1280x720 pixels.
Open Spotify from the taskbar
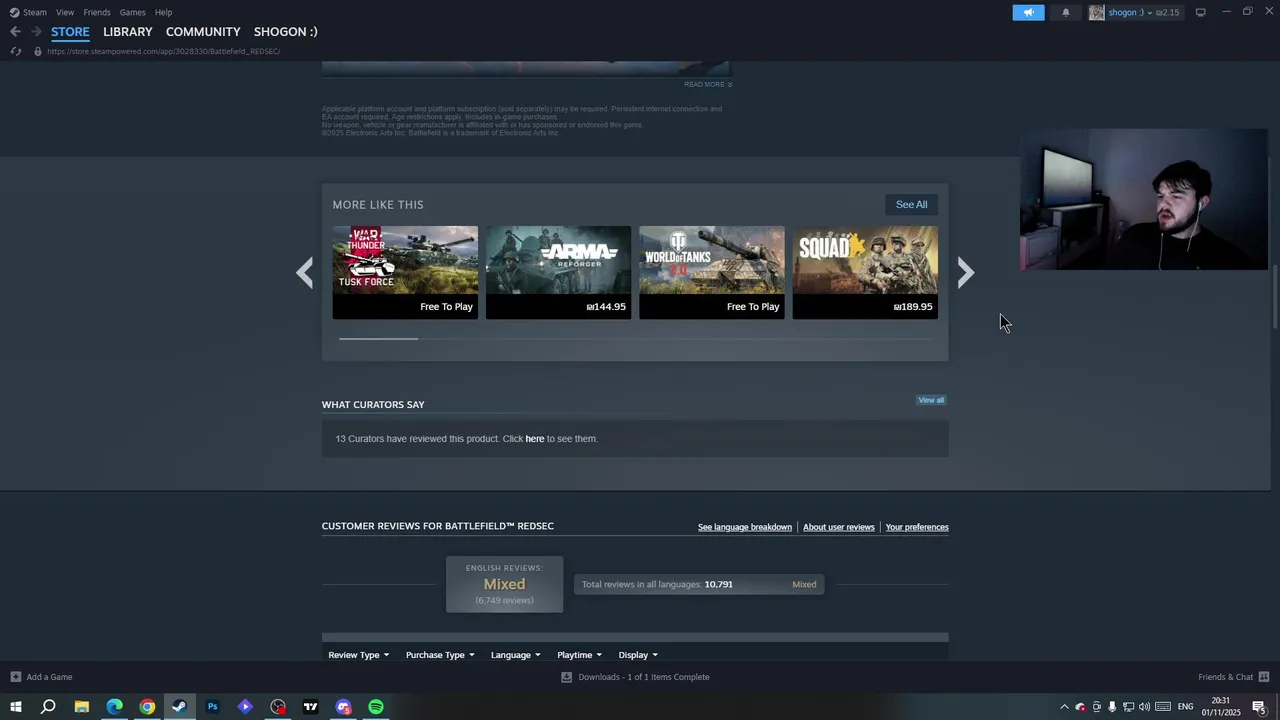coord(376,707)
